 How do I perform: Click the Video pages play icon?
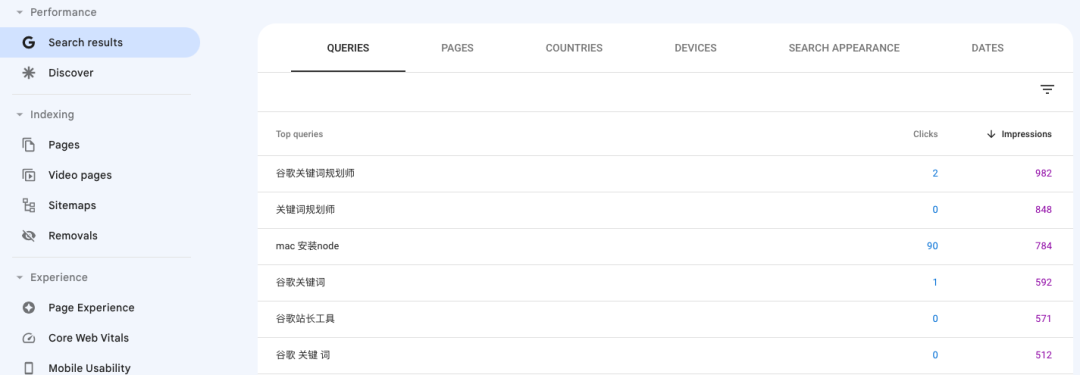[x=28, y=175]
